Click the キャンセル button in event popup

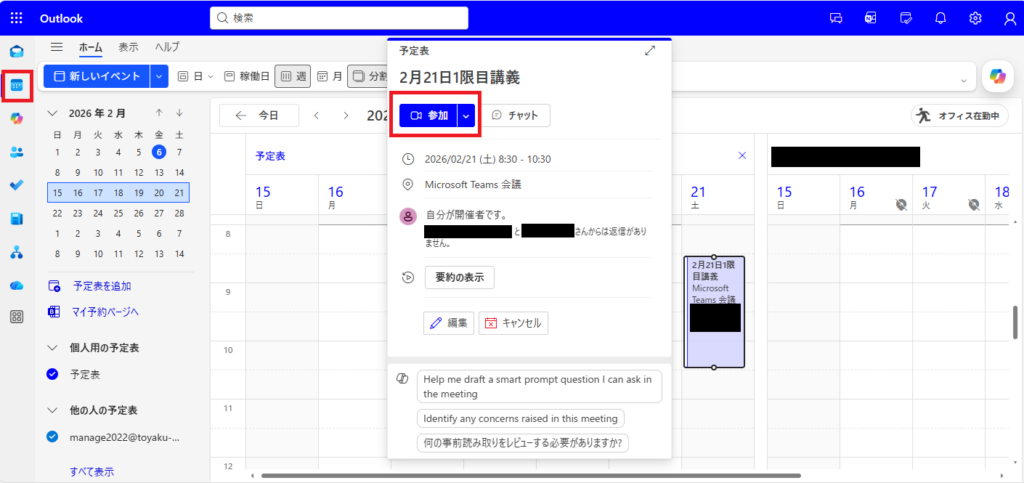(x=512, y=323)
